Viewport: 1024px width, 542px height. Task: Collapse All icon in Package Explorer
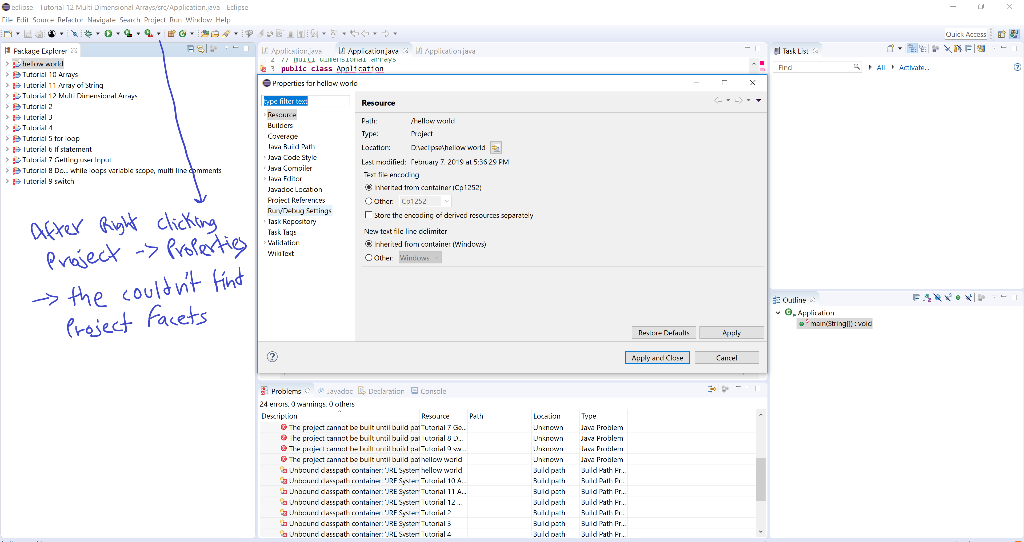coord(191,49)
